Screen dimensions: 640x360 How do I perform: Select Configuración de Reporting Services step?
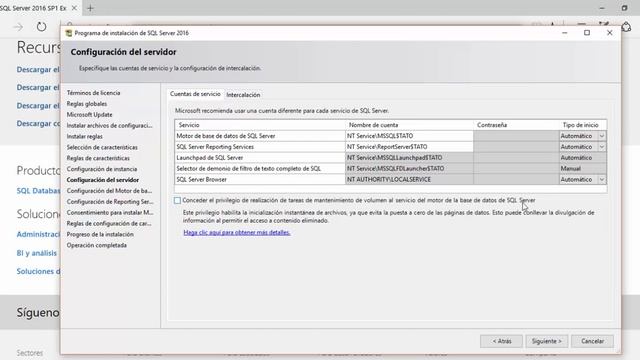tap(110, 202)
